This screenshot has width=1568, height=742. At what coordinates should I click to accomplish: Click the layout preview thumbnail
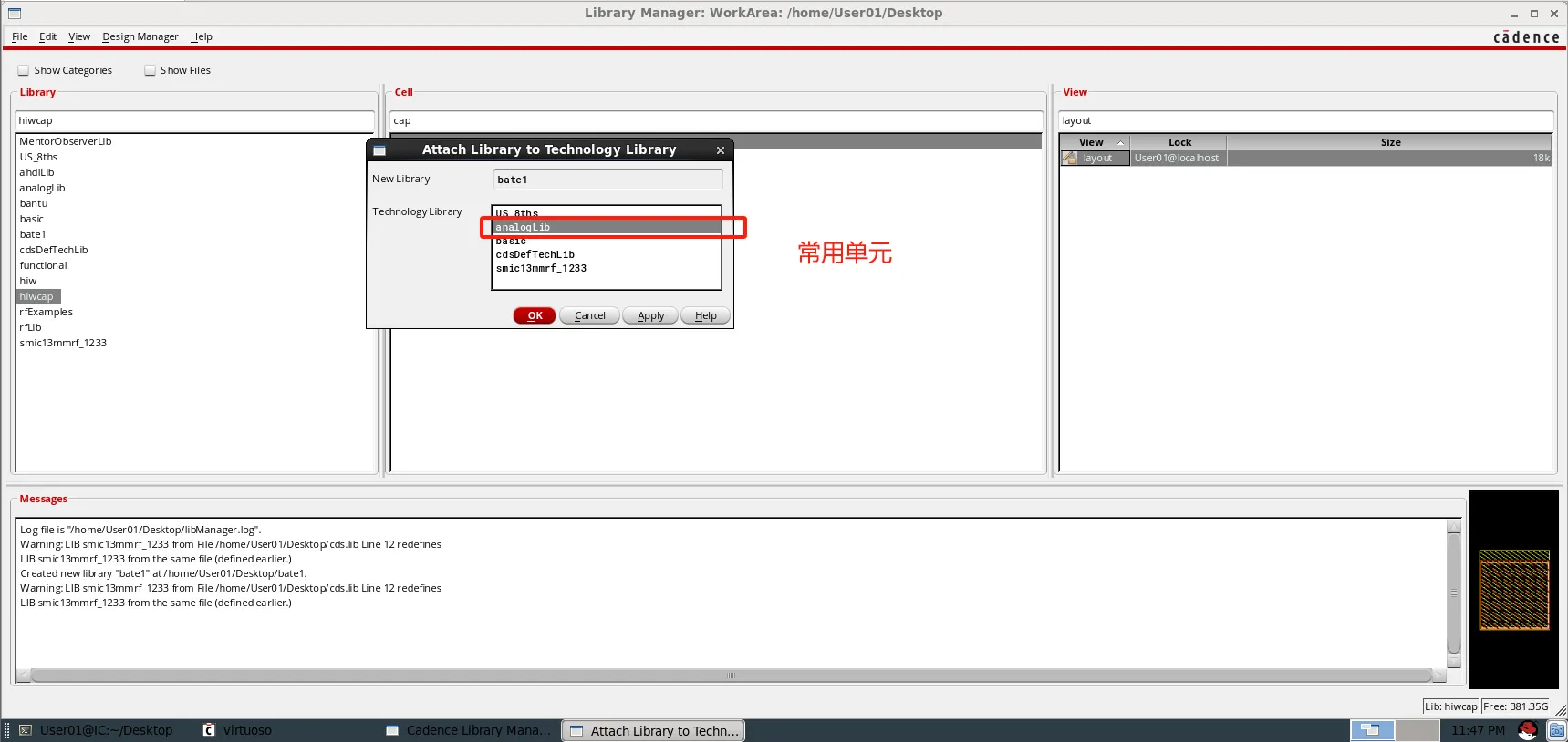tap(1513, 590)
